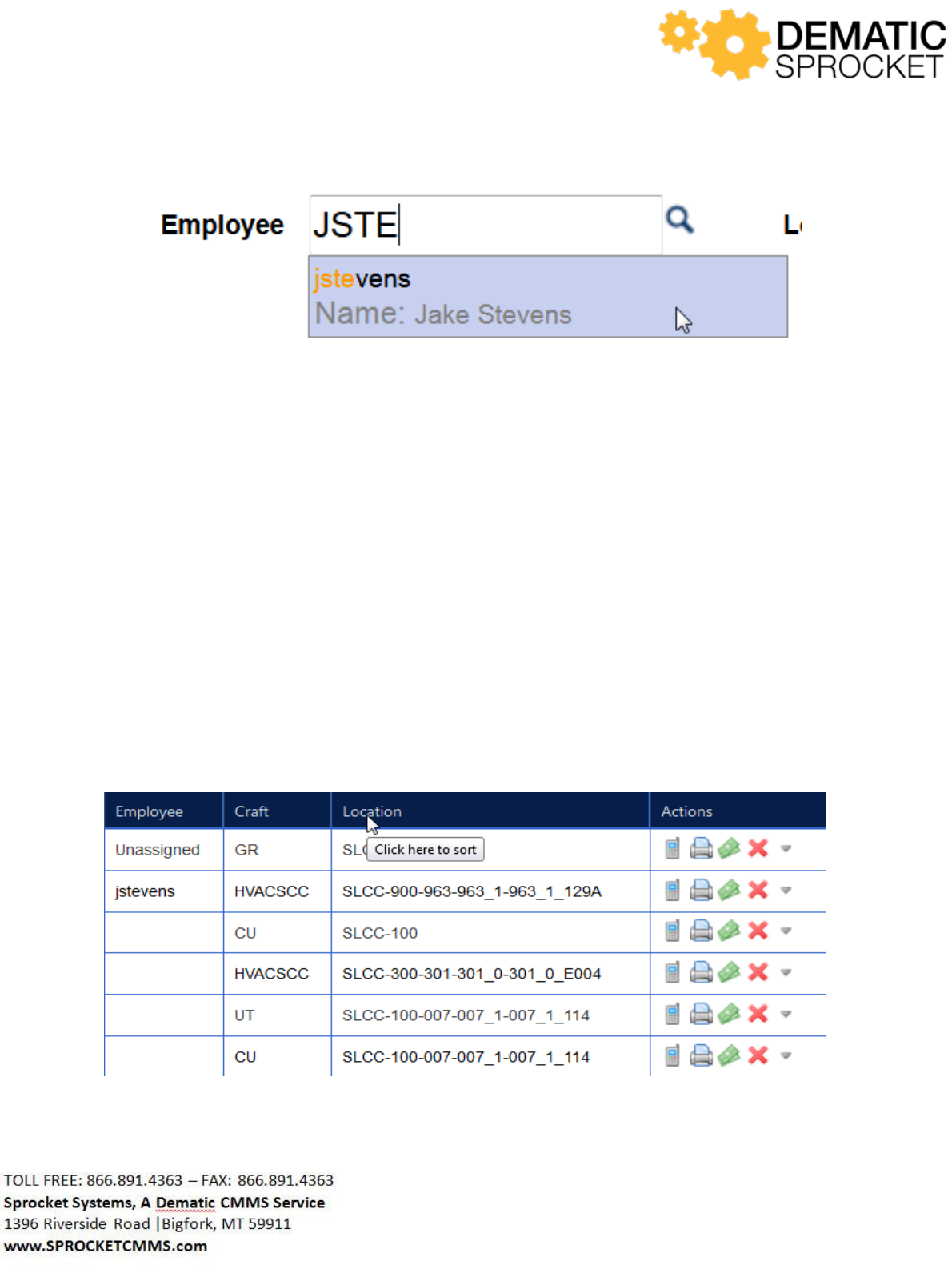This screenshot has height=1265, width=952.
Task: Click into the Employee input field containing JSTE
Action: tap(486, 225)
